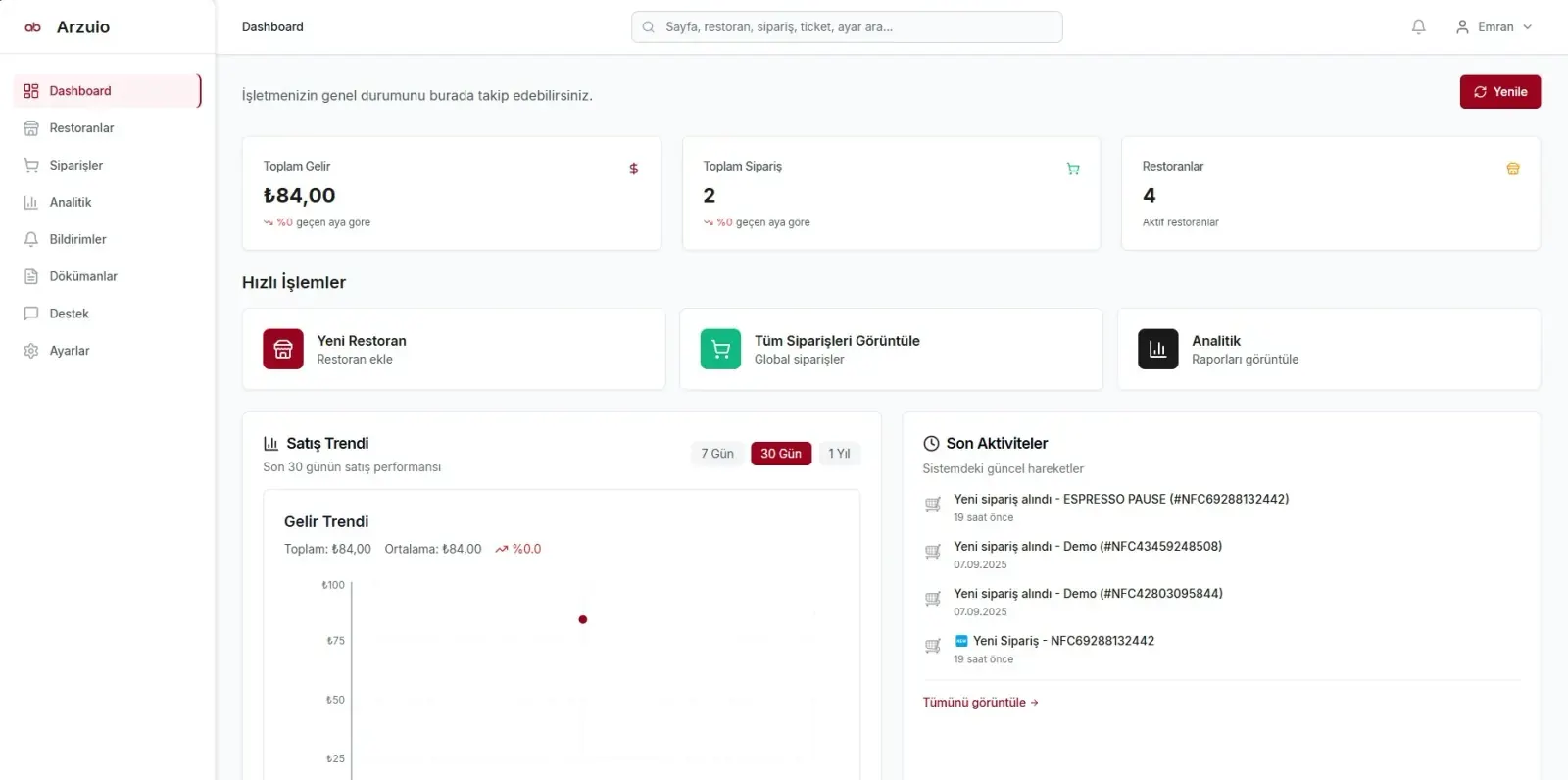
Task: Click the store icon on Restoranlar card
Action: (x=1513, y=169)
